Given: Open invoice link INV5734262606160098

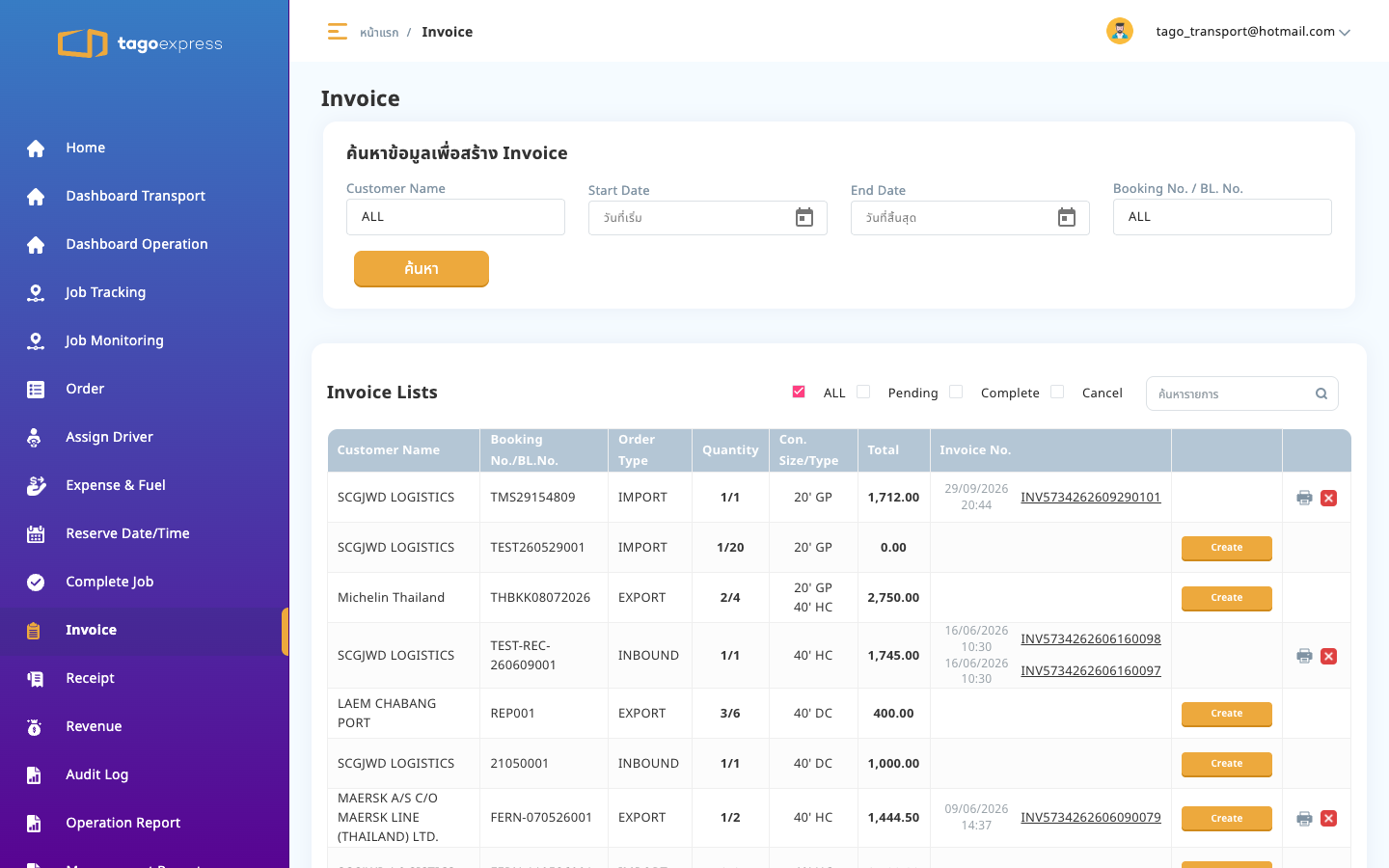Looking at the screenshot, I should (x=1091, y=638).
